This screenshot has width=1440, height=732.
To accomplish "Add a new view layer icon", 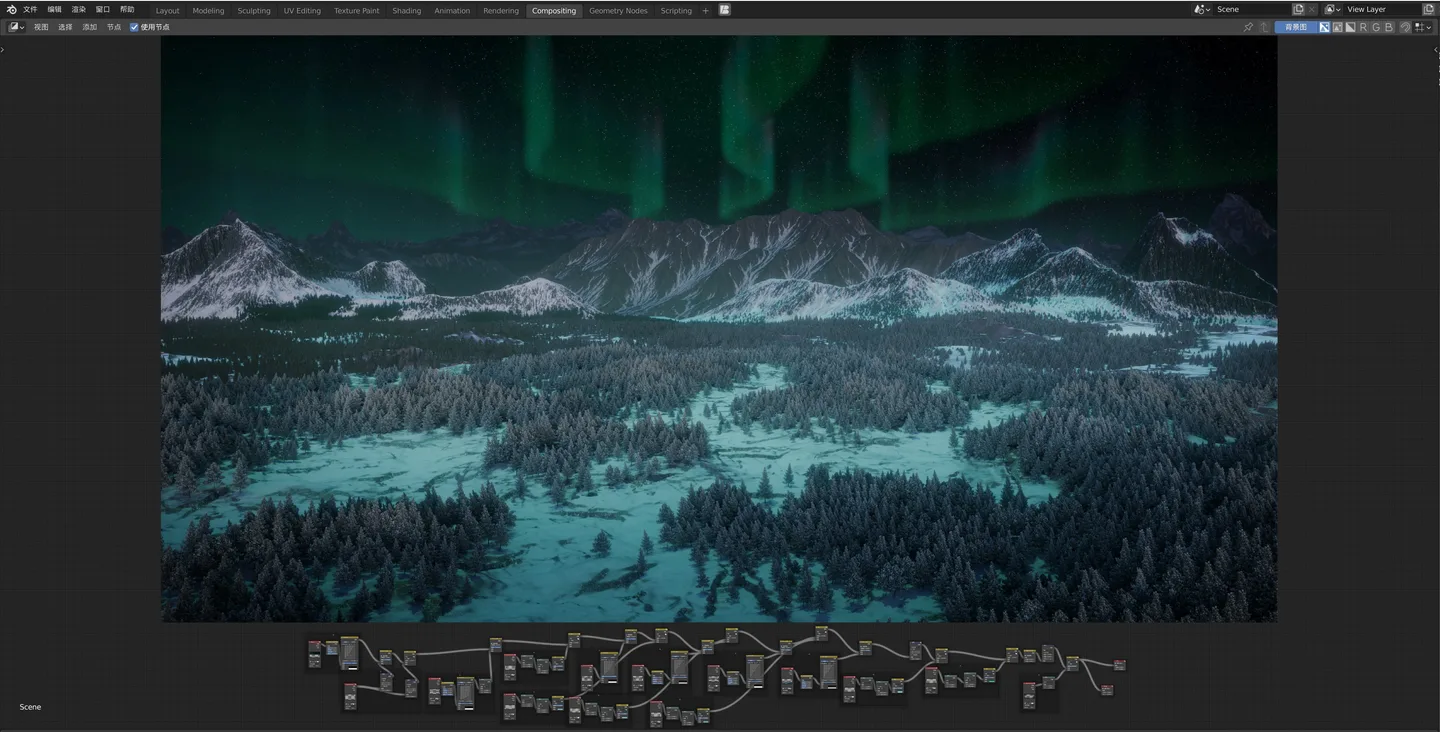I will (1428, 9).
